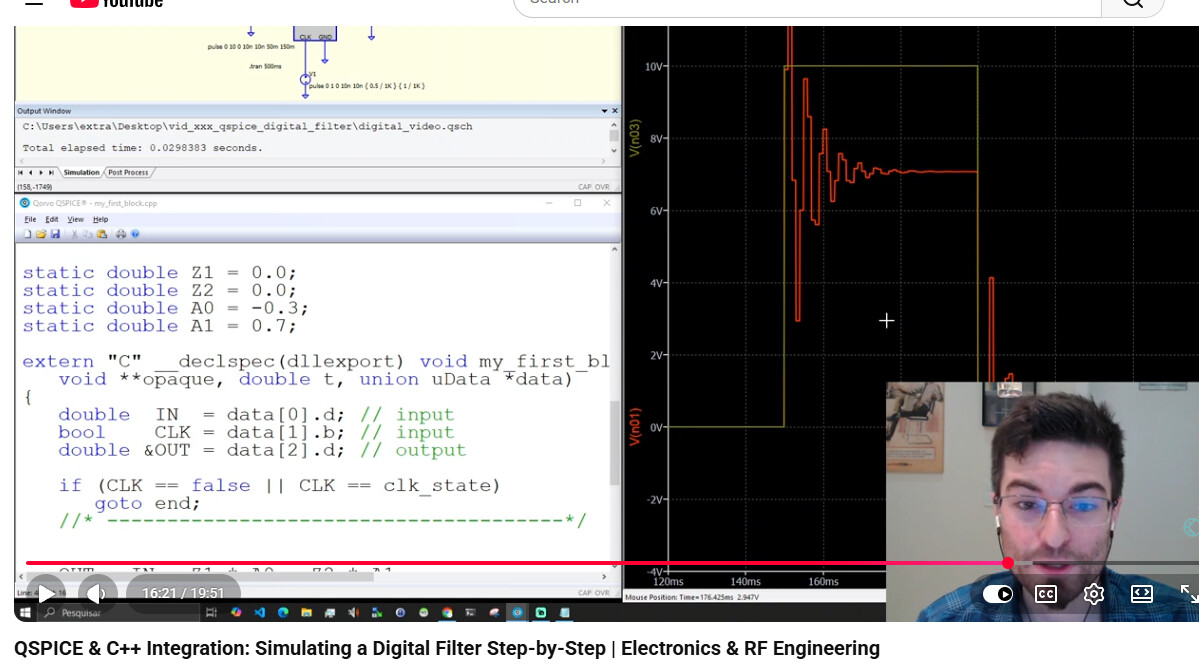1199x666 pixels.
Task: Mute the video volume
Action: [97, 594]
